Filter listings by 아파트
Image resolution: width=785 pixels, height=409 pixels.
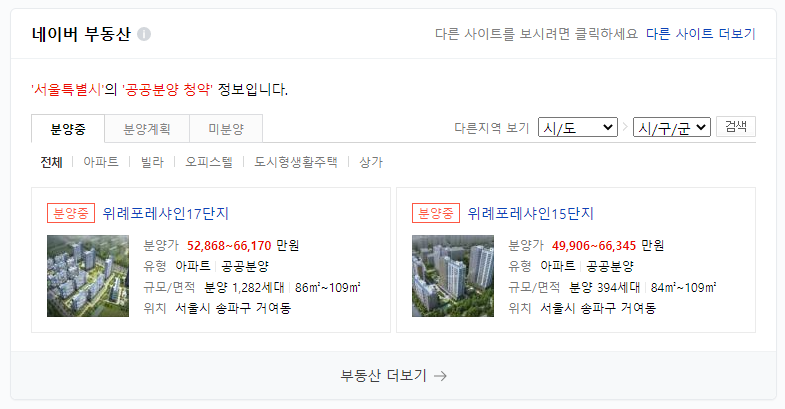click(x=101, y=162)
